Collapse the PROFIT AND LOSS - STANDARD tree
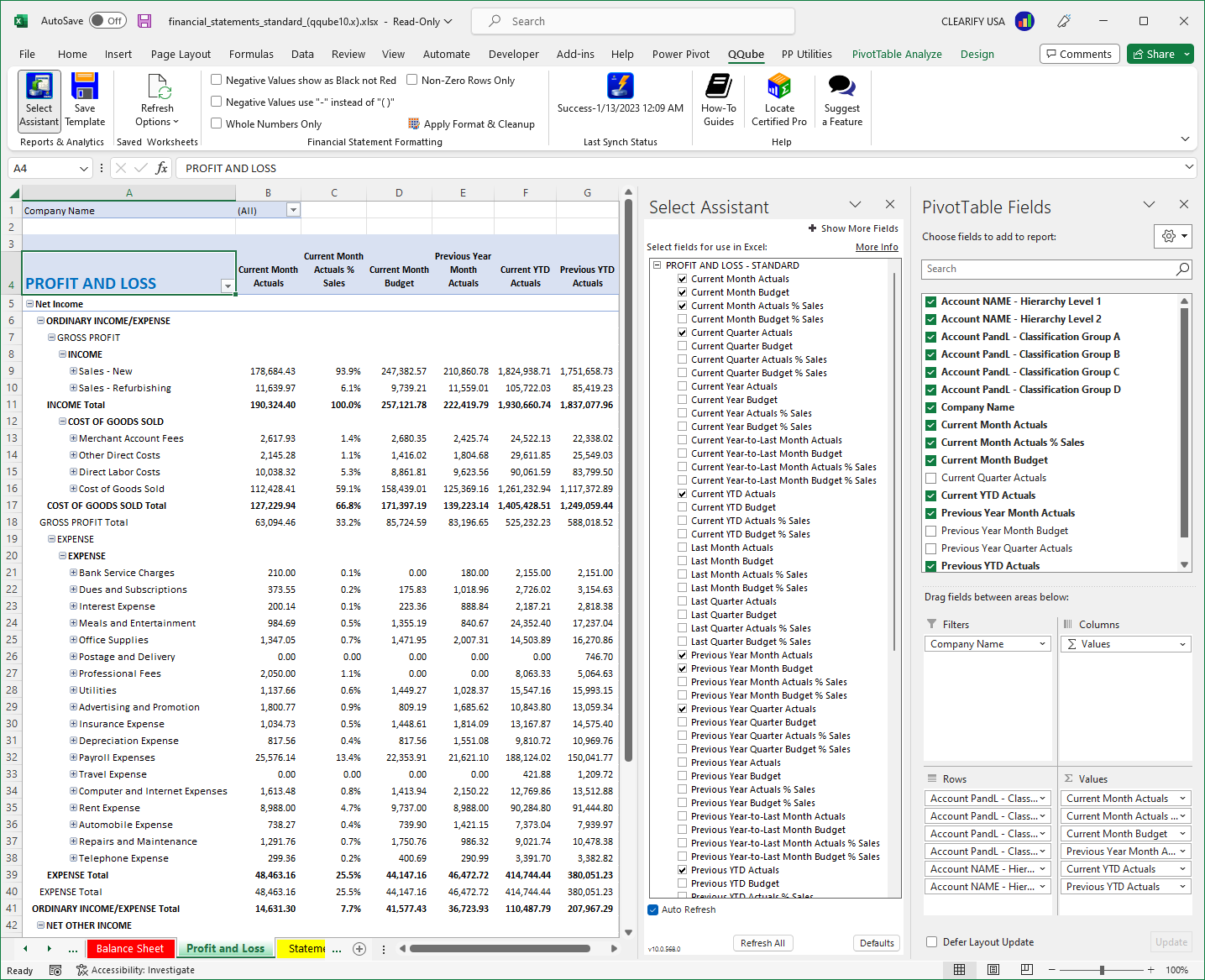Image resolution: width=1205 pixels, height=980 pixels. tap(656, 265)
